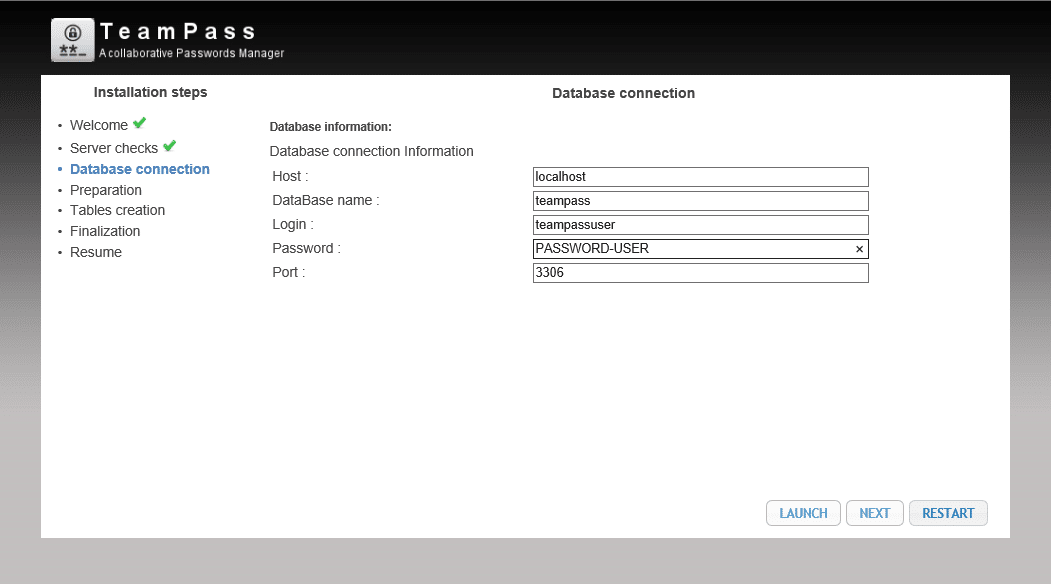1051x584 pixels.
Task: Select the Database connection step
Action: point(139,169)
